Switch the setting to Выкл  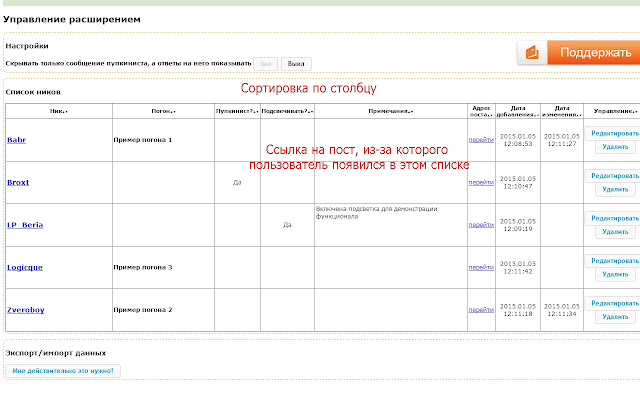coord(296,63)
